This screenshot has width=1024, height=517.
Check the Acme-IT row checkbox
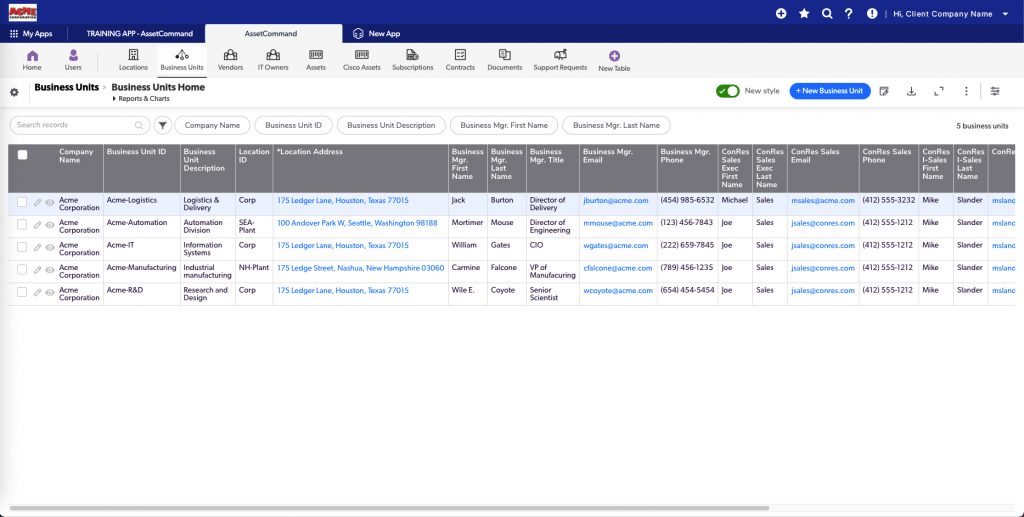point(22,247)
